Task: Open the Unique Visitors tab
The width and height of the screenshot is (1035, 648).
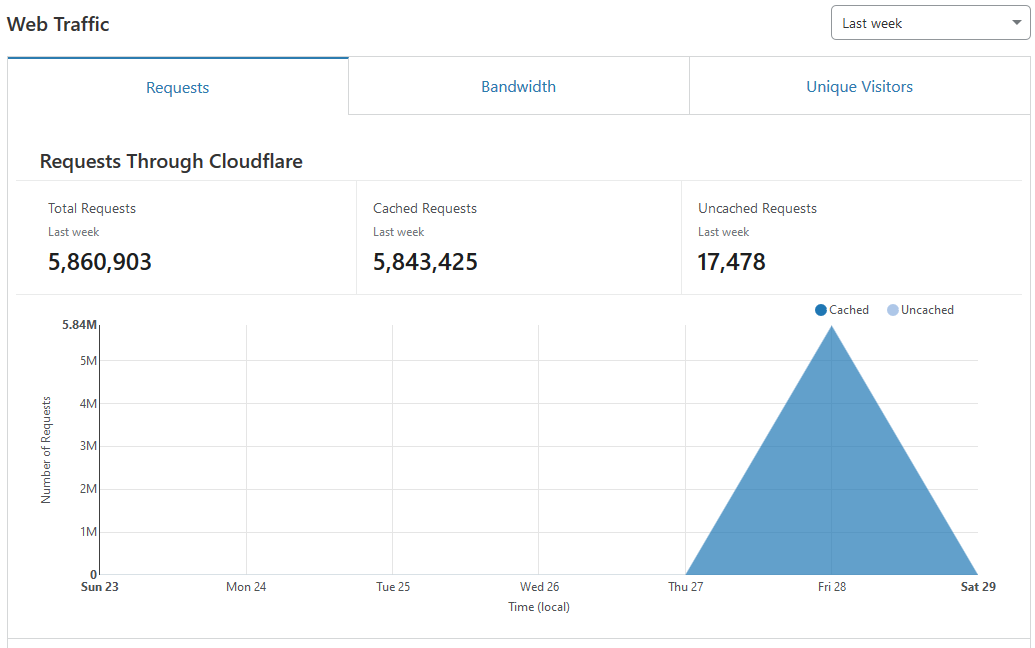Action: (859, 87)
